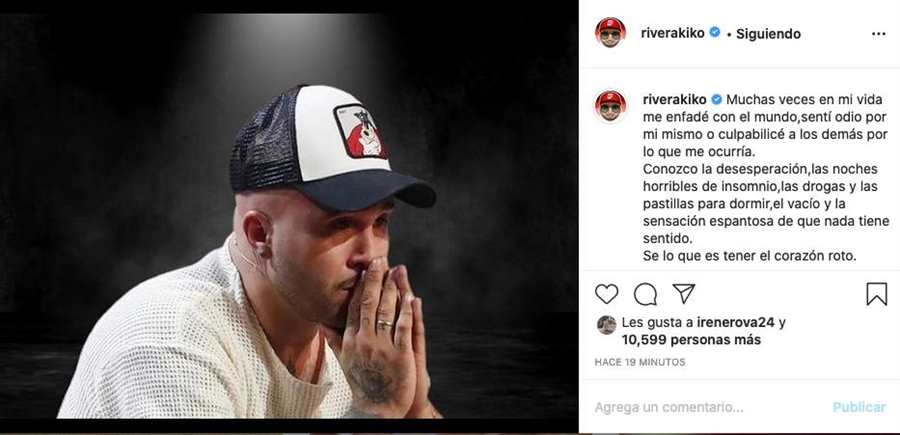Open the riverakiko header profile picture
This screenshot has height=435, width=900.
(610, 33)
